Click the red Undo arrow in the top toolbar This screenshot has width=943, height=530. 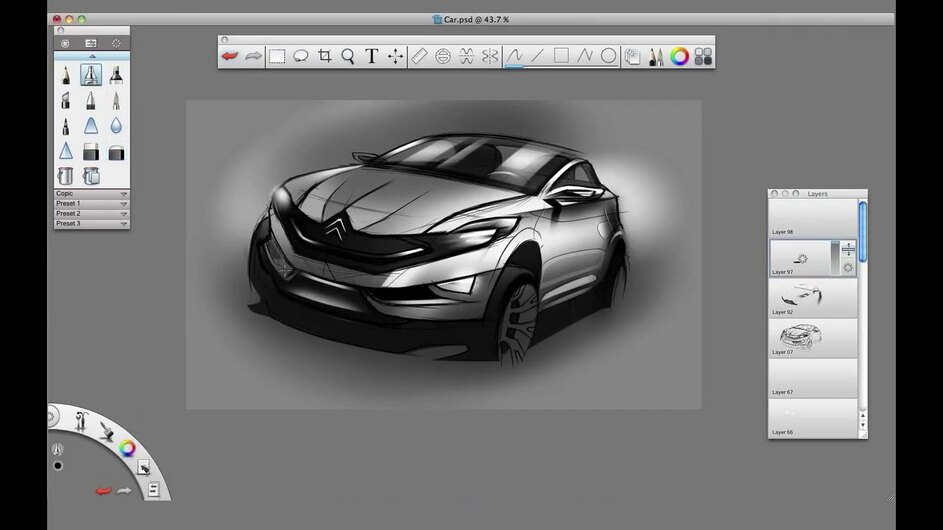(230, 56)
